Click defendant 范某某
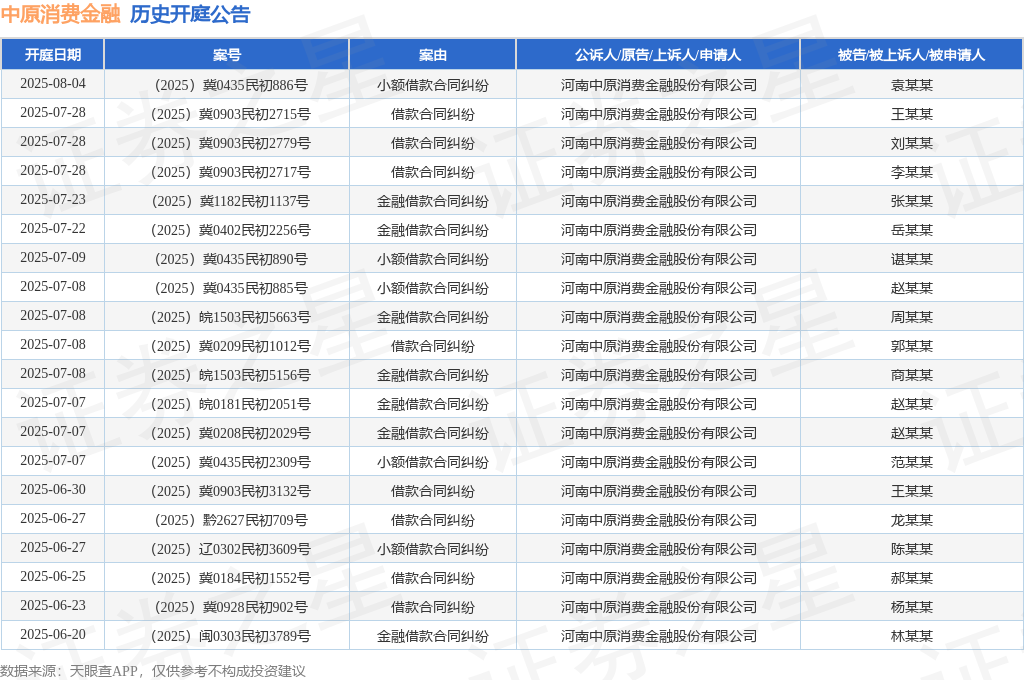This screenshot has width=1024, height=680. (912, 462)
